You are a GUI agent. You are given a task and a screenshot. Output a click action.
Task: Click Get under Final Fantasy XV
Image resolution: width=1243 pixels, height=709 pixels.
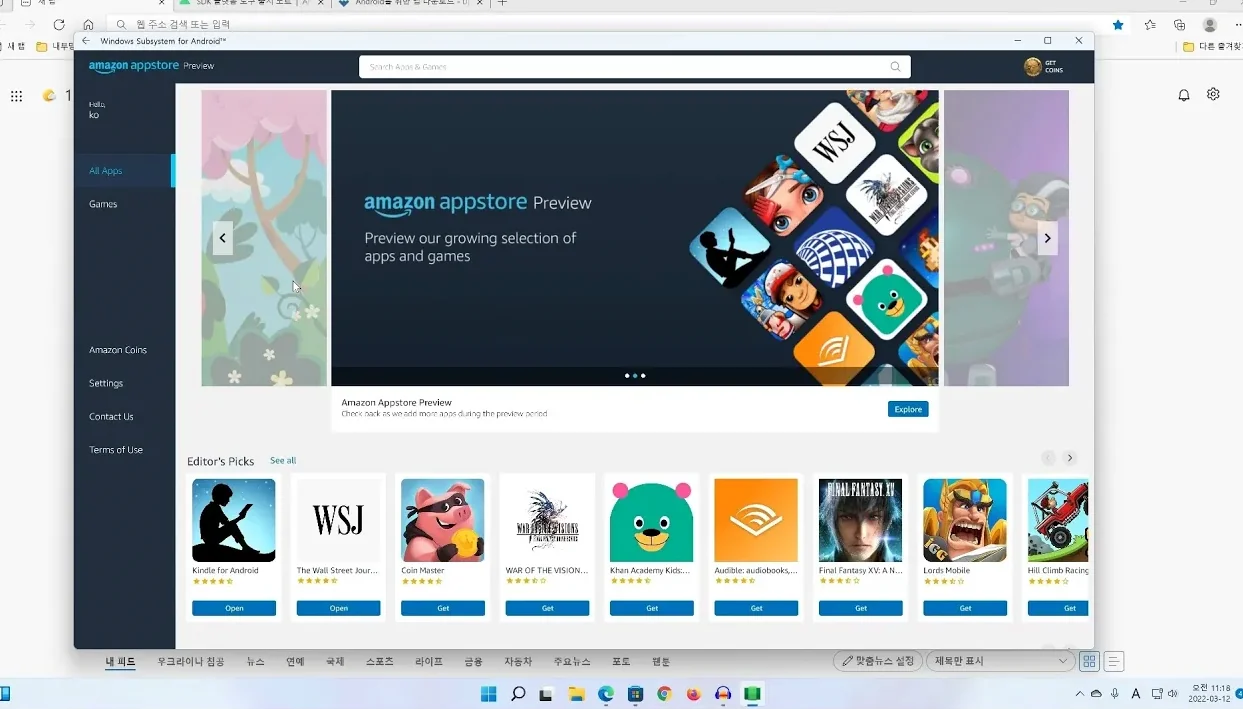pyautogui.click(x=860, y=608)
